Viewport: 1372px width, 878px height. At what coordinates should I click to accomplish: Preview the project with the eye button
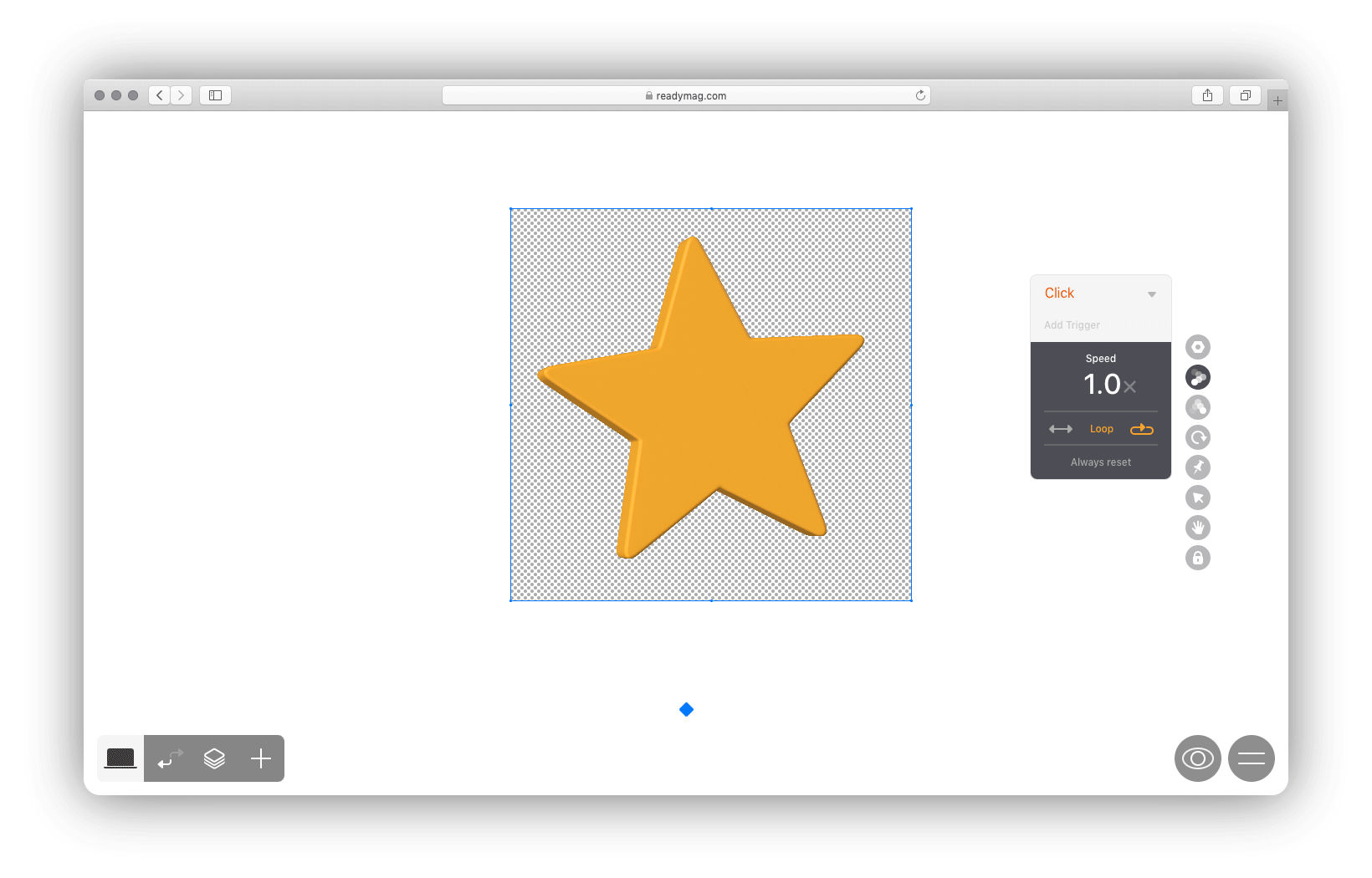1198,758
